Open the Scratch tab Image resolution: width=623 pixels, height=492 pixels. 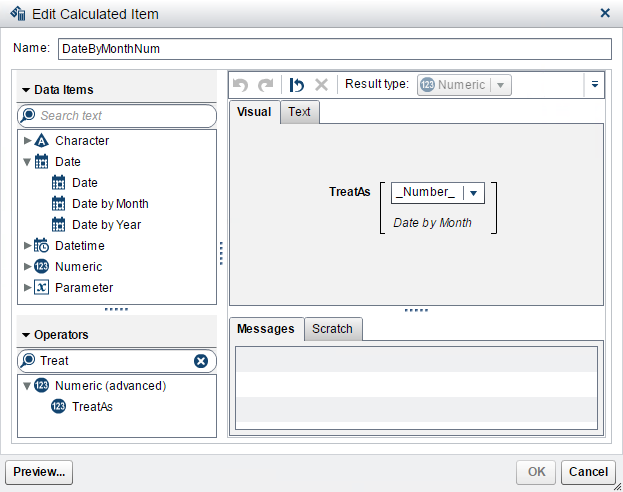click(332, 329)
